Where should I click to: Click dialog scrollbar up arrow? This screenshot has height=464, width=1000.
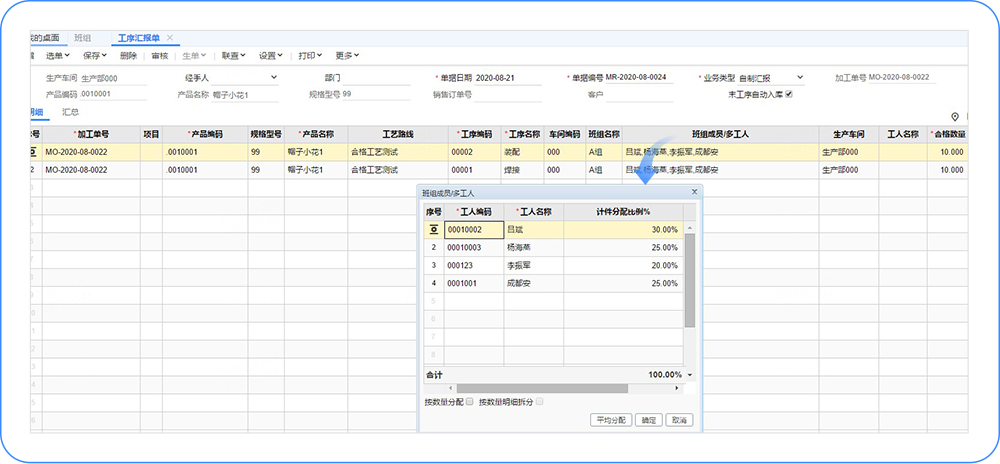point(689,228)
